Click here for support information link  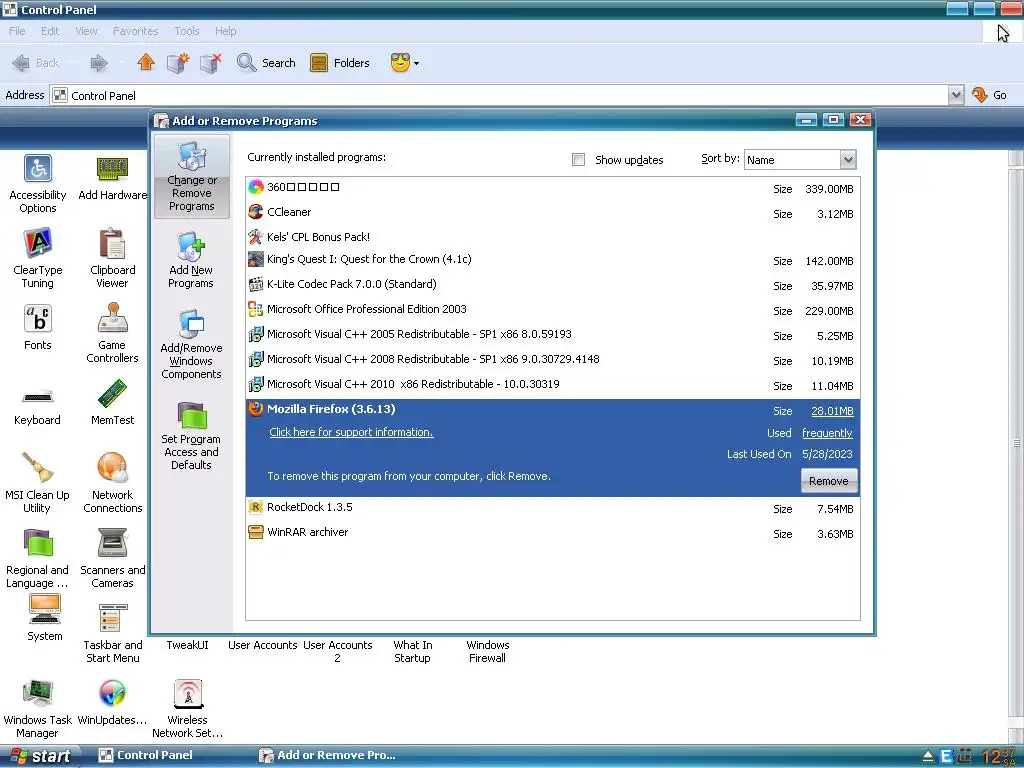coord(351,432)
